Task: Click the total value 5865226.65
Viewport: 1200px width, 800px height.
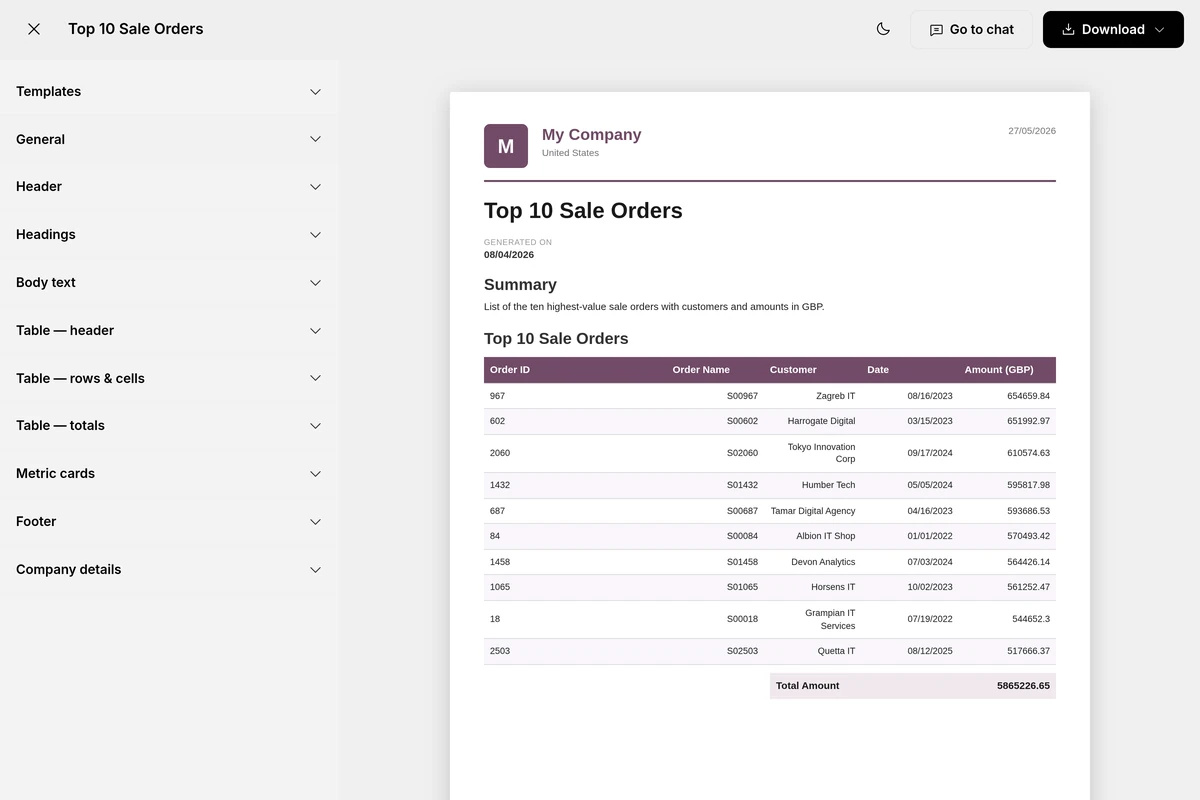Action: 1023,686
